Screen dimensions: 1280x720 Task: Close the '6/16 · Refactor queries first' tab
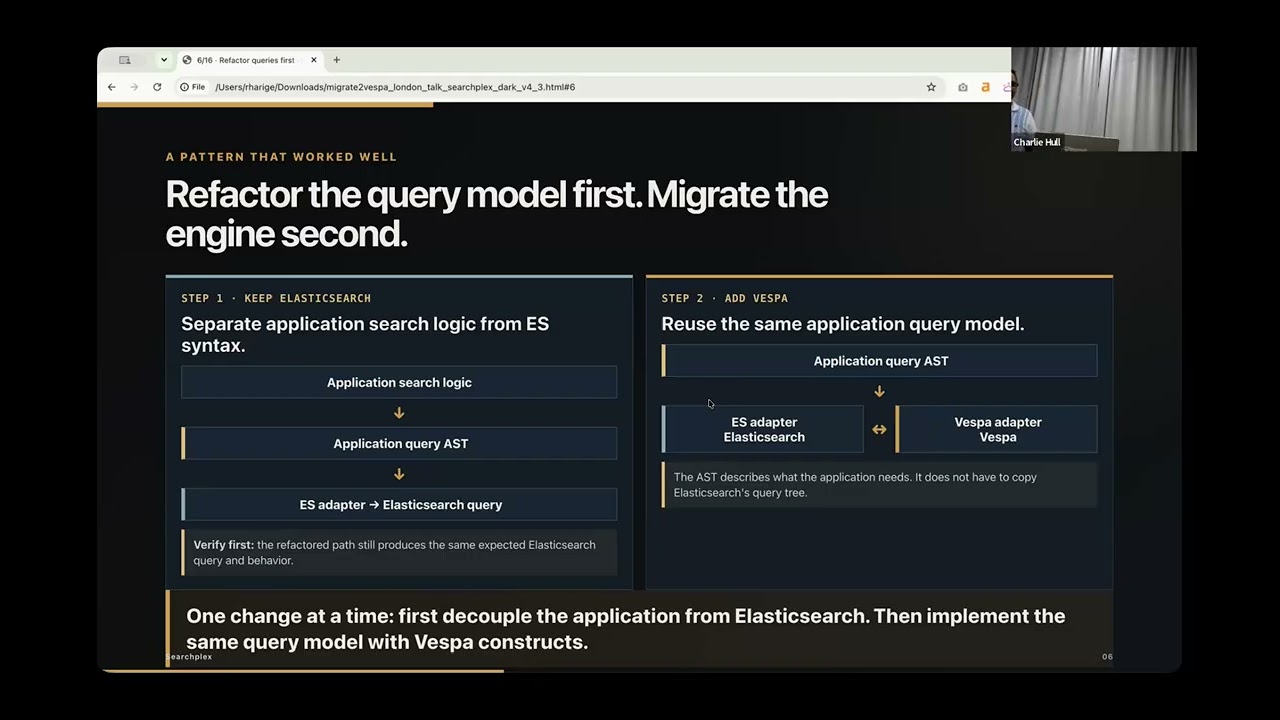(314, 60)
